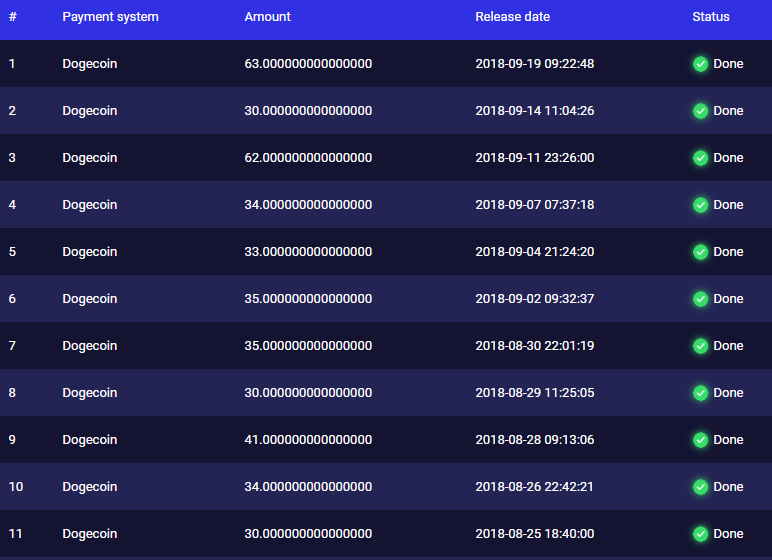Click Done label in row 10
Viewport: 772px width, 560px height.
728,487
